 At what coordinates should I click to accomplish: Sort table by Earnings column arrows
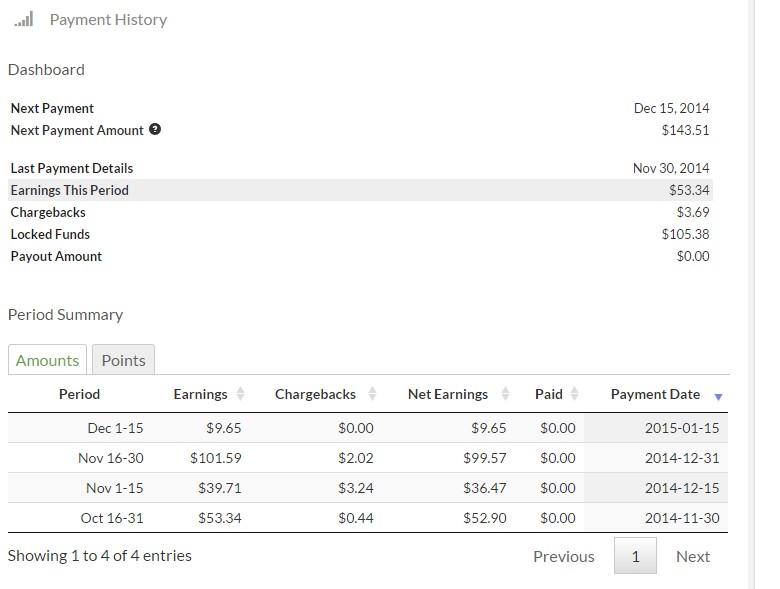point(241,394)
